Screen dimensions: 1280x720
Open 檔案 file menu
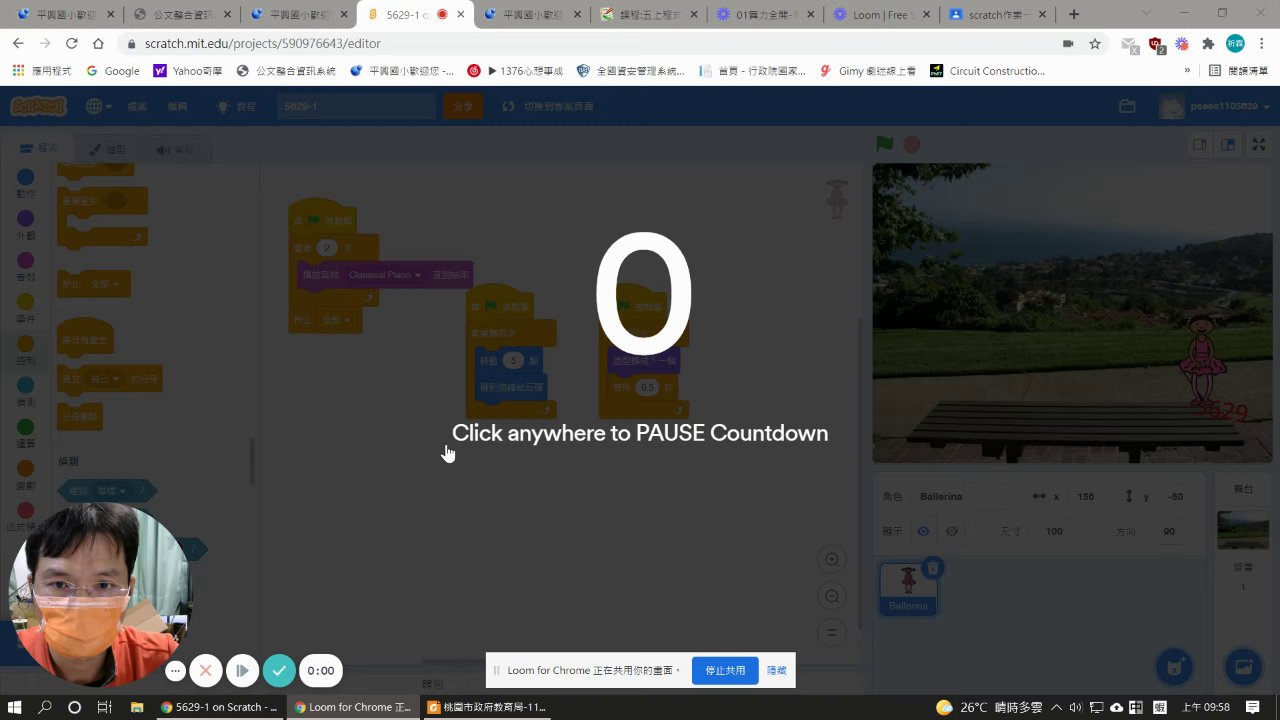coord(137,106)
